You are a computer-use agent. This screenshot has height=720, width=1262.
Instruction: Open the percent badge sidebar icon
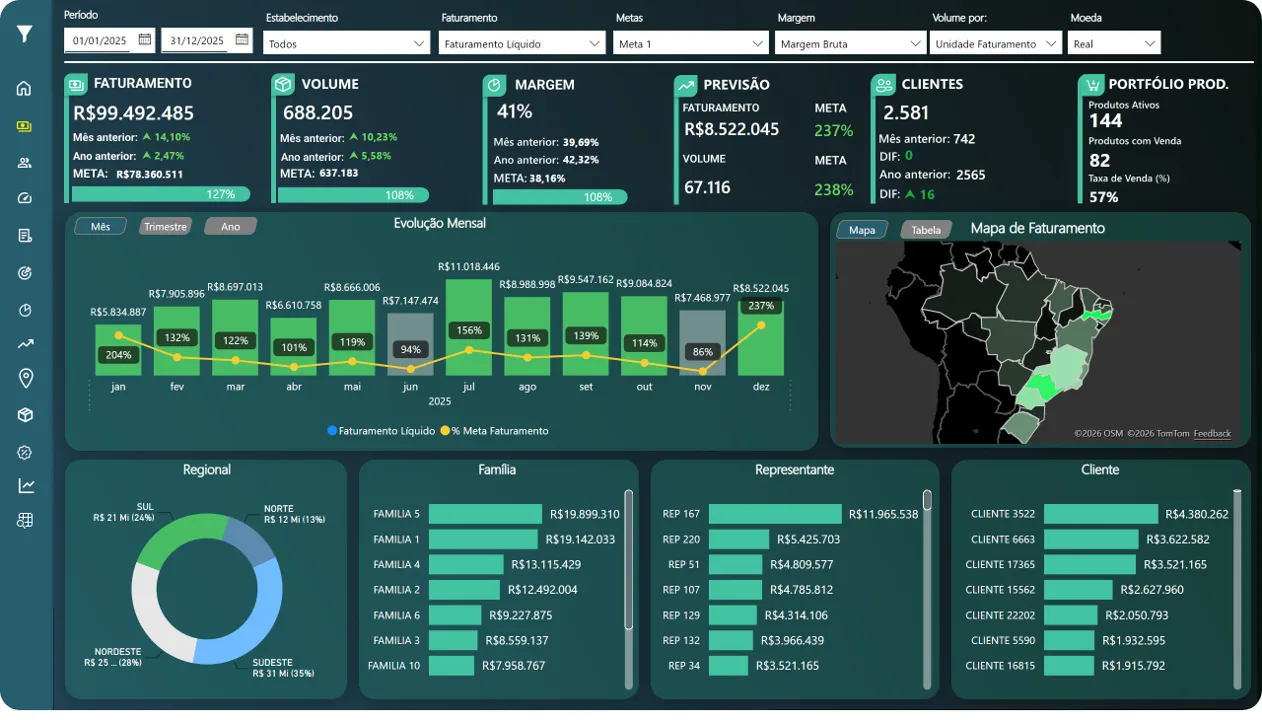[25, 453]
